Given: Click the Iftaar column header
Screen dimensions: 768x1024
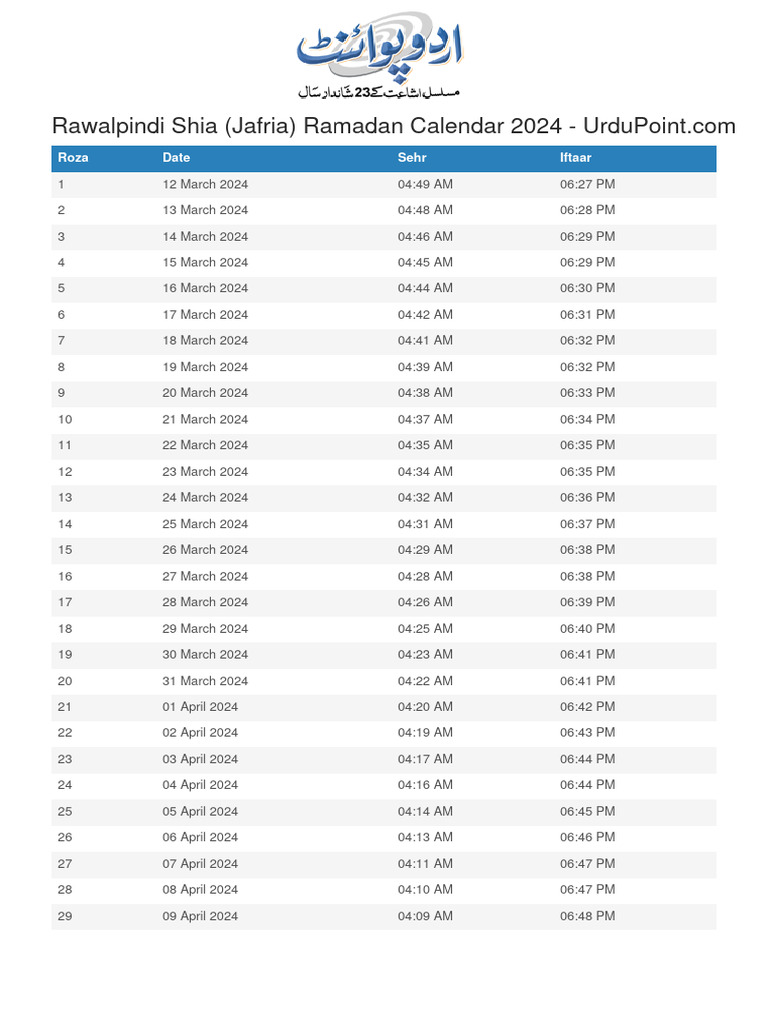Looking at the screenshot, I should [x=575, y=157].
